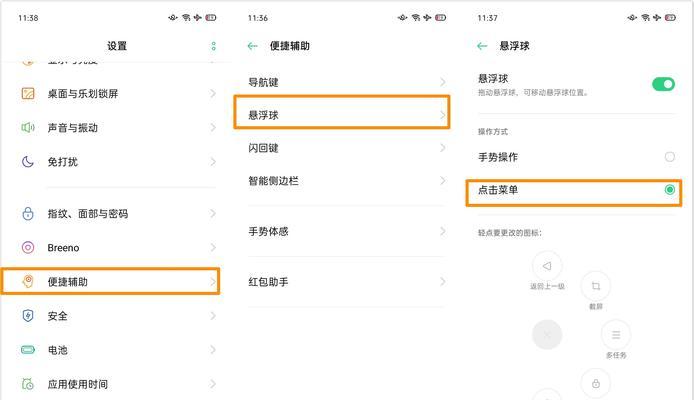Image resolution: width=694 pixels, height=400 pixels.
Task: Expand 导航键 with its chevron arrow
Action: [443, 82]
